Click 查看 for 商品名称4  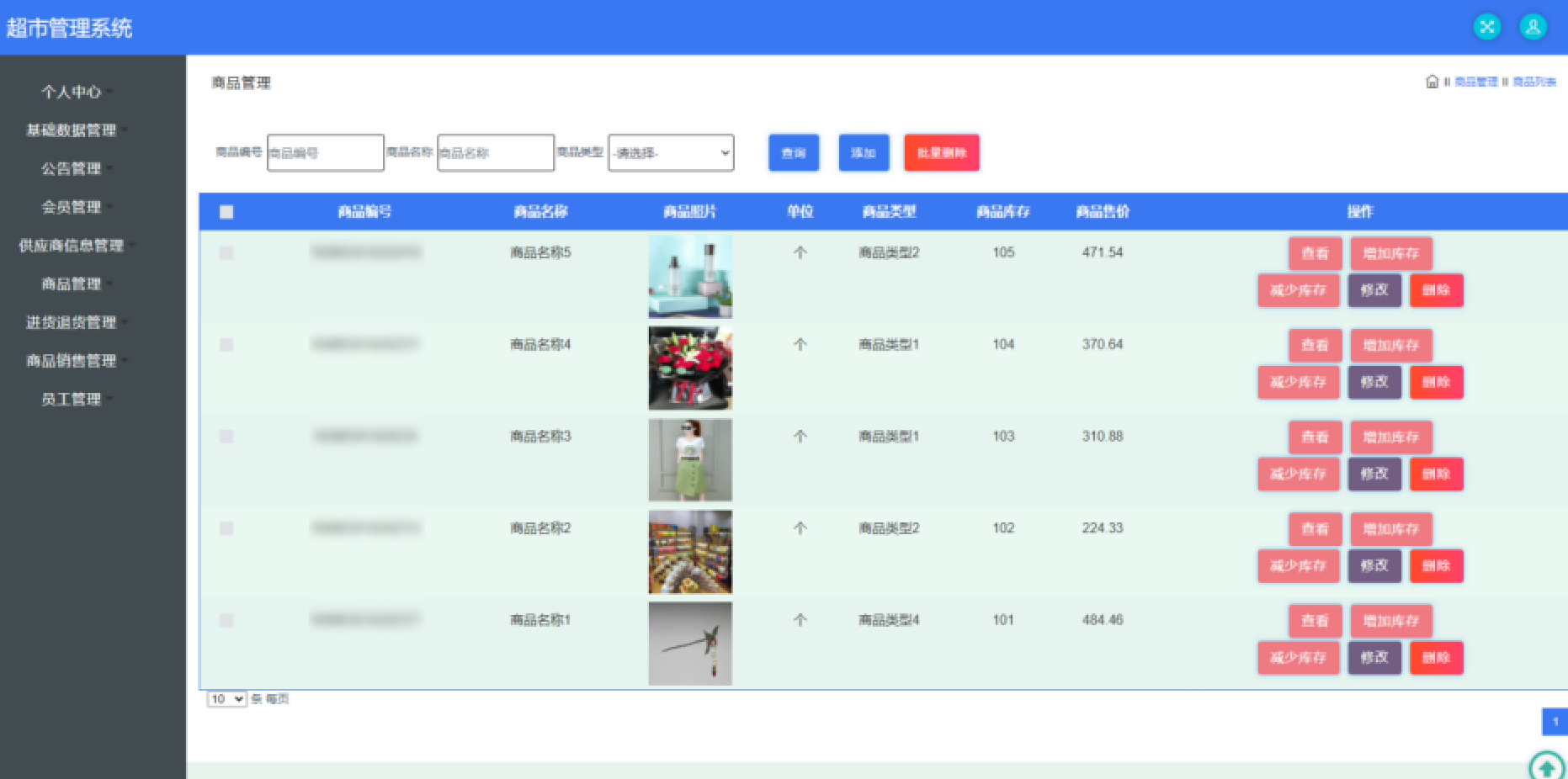tap(1315, 345)
